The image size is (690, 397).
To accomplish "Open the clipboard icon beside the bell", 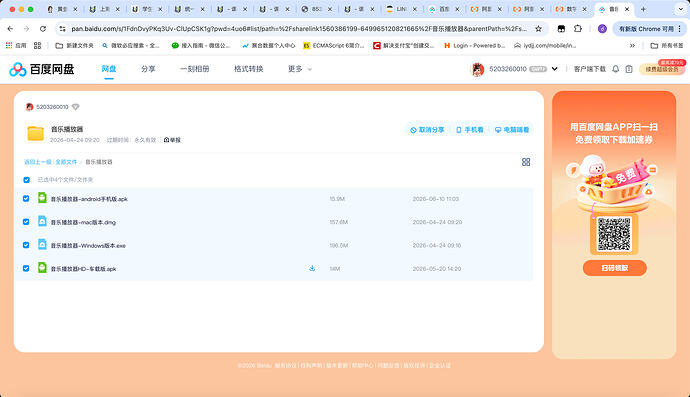I will pyautogui.click(x=629, y=69).
